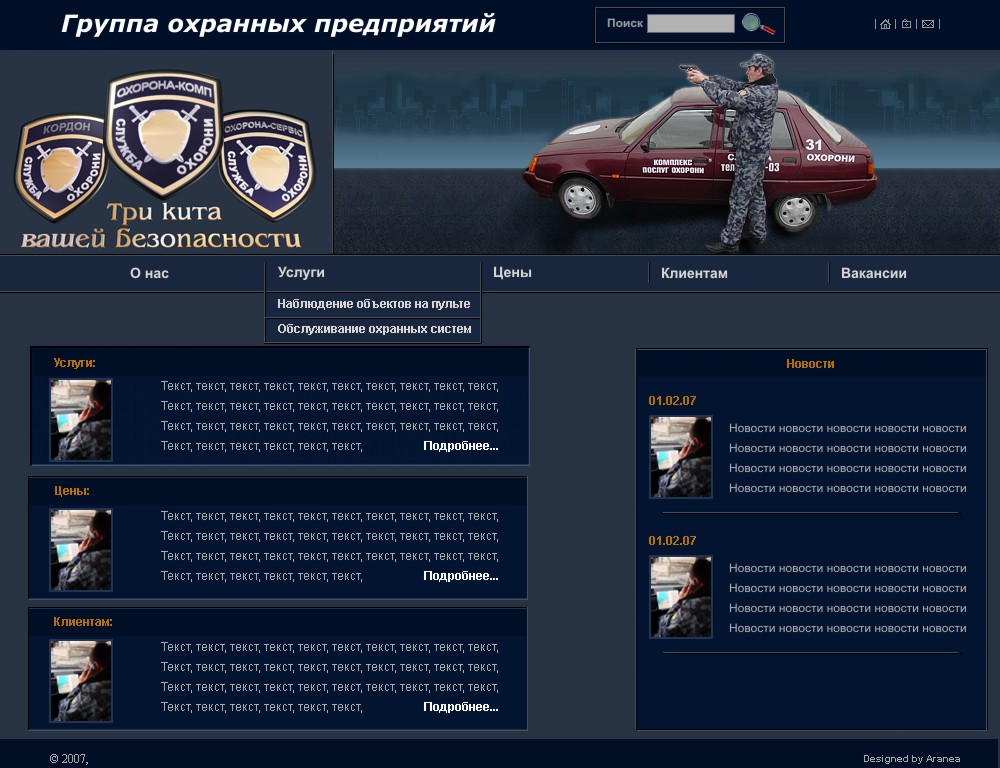The height and width of the screenshot is (768, 1000).
Task: Open the О нас menu item
Action: (x=149, y=273)
